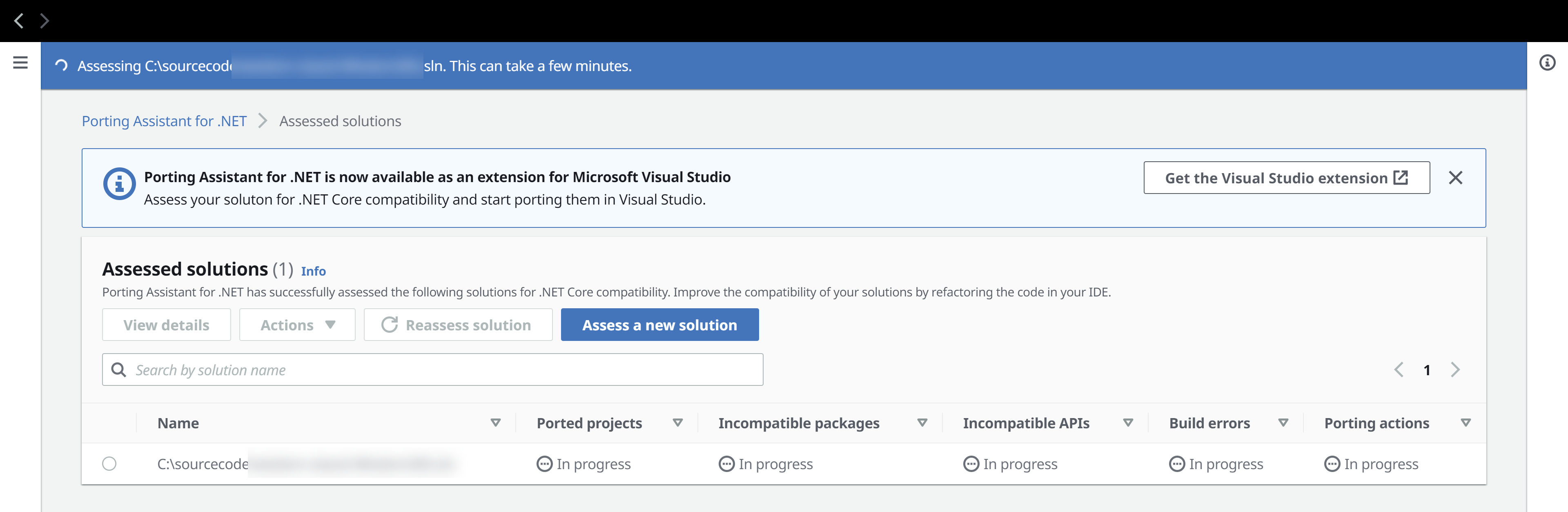Go to previous page of results
1568x512 pixels.
tap(1398, 370)
